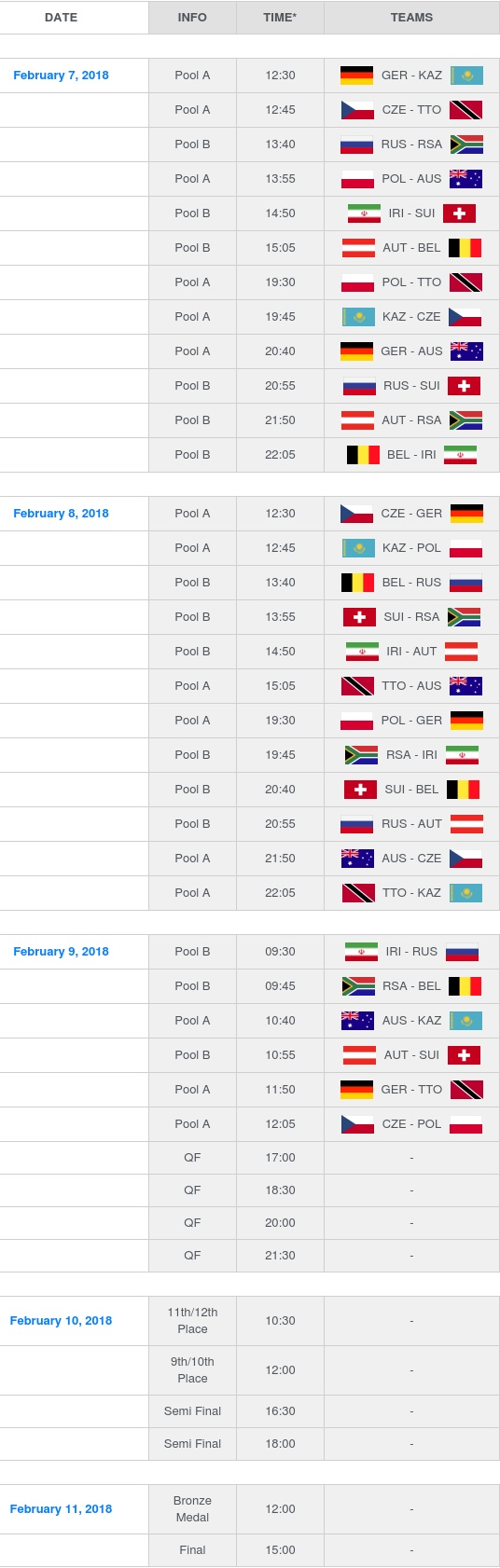Click the TIME* column header

(280, 18)
